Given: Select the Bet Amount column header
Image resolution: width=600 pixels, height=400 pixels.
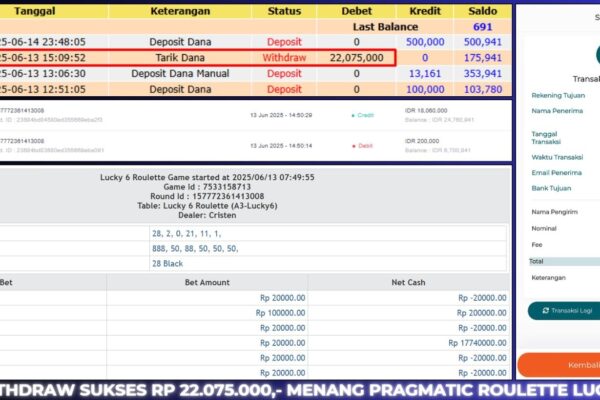Looking at the screenshot, I should pyautogui.click(x=207, y=282).
